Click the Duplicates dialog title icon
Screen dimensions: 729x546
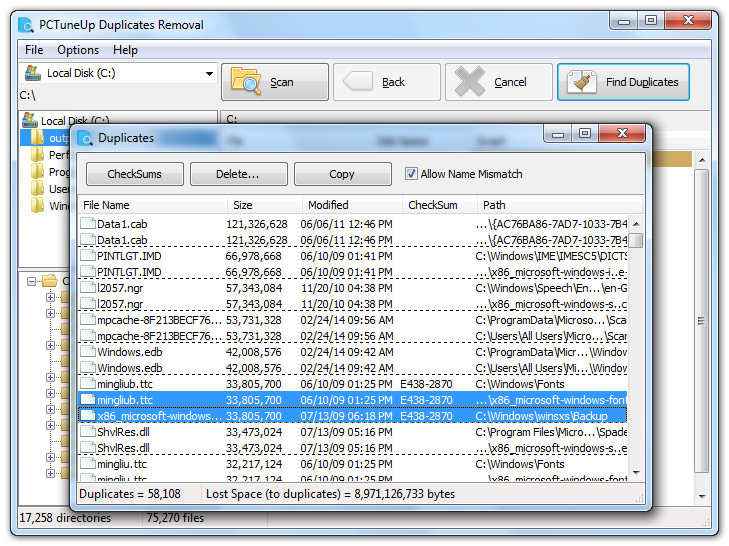(85, 138)
